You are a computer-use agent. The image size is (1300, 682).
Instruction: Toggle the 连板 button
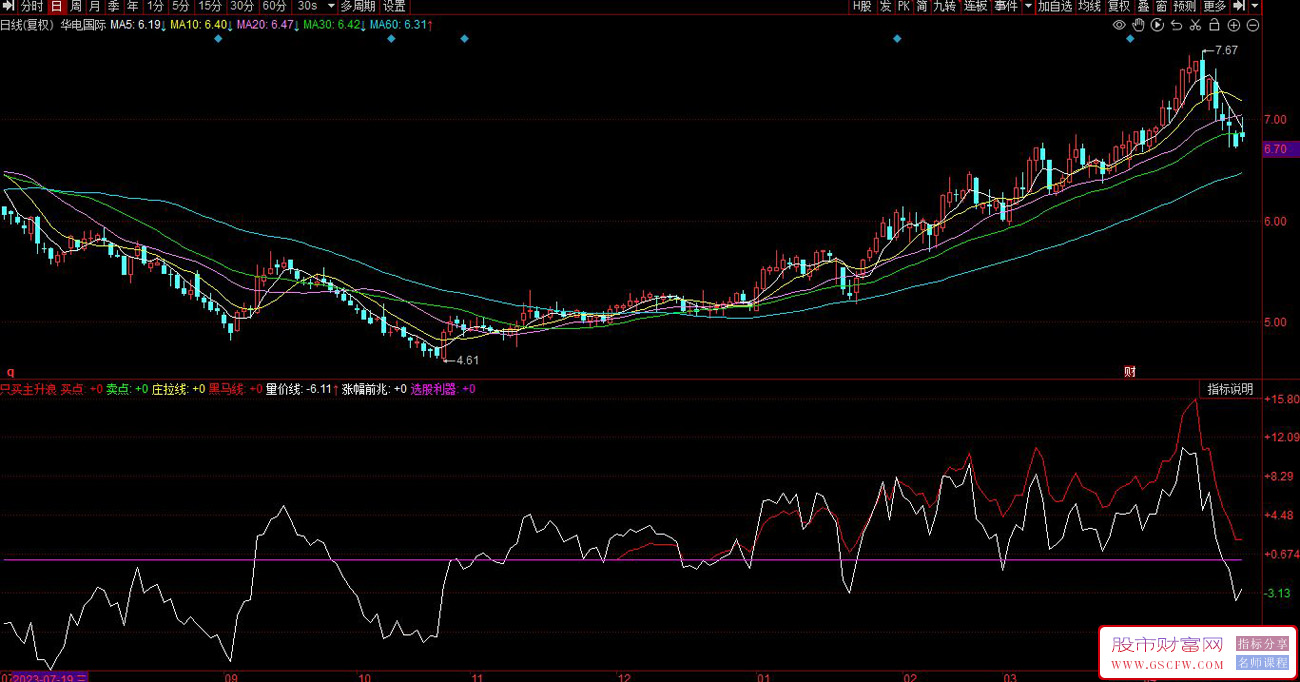click(976, 6)
